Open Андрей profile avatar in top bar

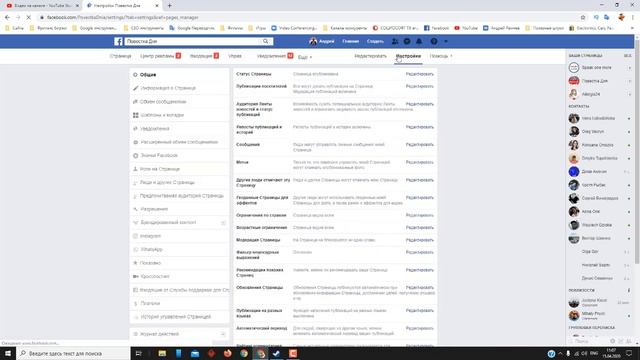click(x=313, y=41)
